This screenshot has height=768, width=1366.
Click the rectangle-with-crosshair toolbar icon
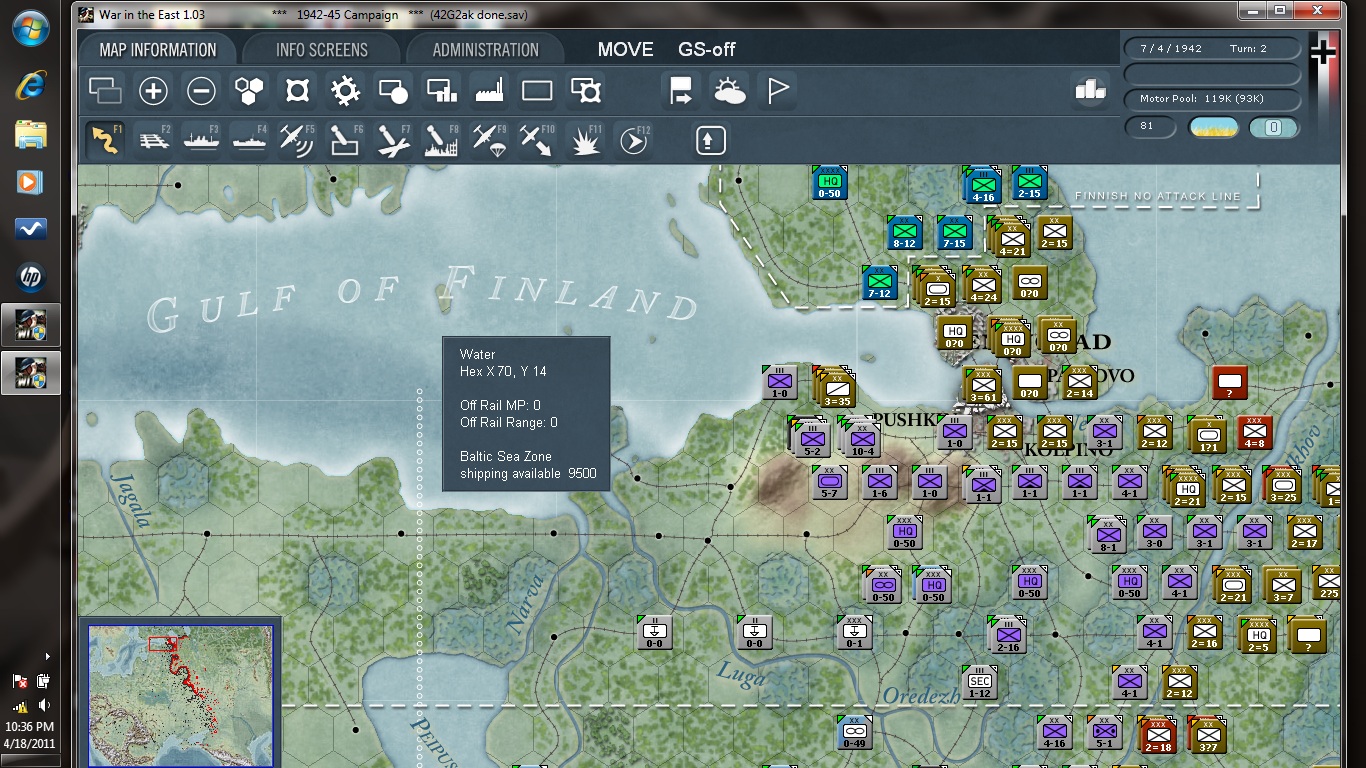[585, 92]
